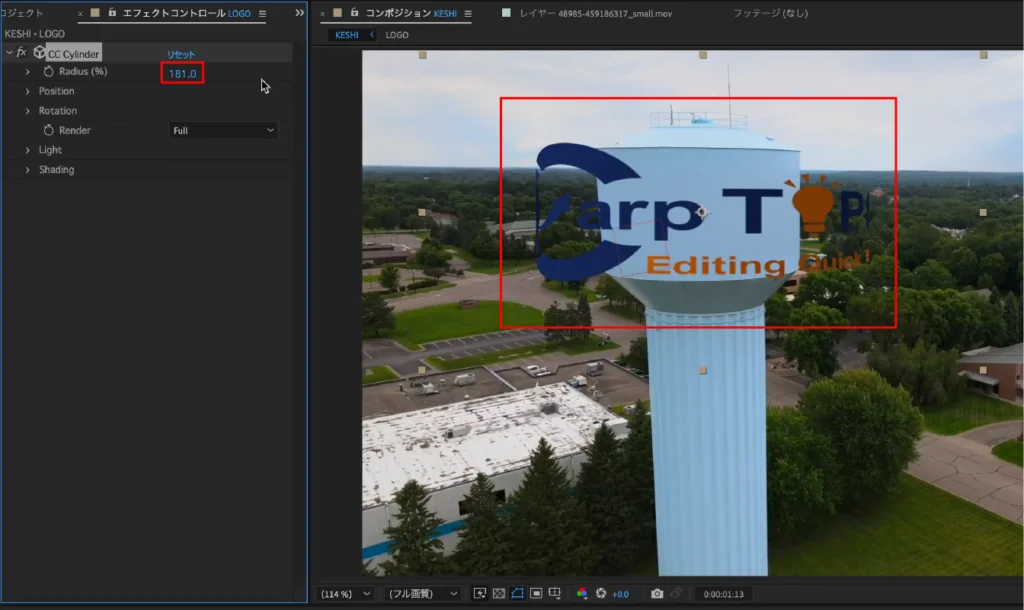The height and width of the screenshot is (610, 1024).
Task: Toggle the region of interest button
Action: [x=536, y=593]
